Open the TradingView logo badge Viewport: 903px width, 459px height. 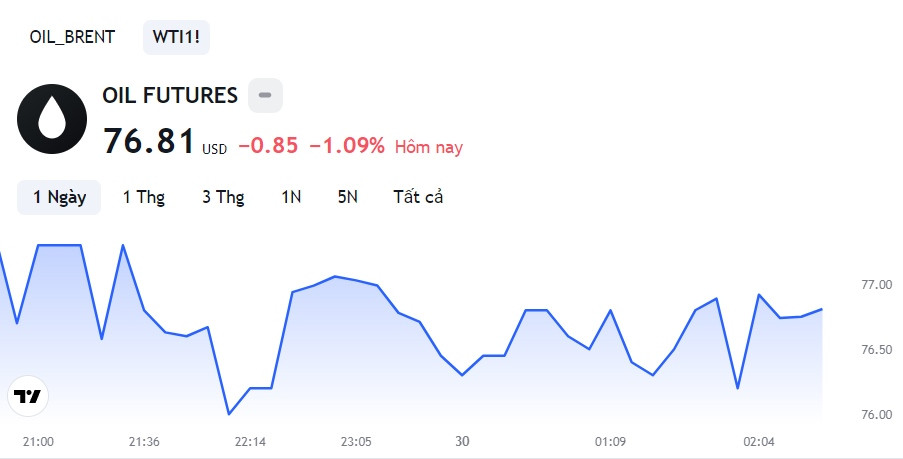28,396
